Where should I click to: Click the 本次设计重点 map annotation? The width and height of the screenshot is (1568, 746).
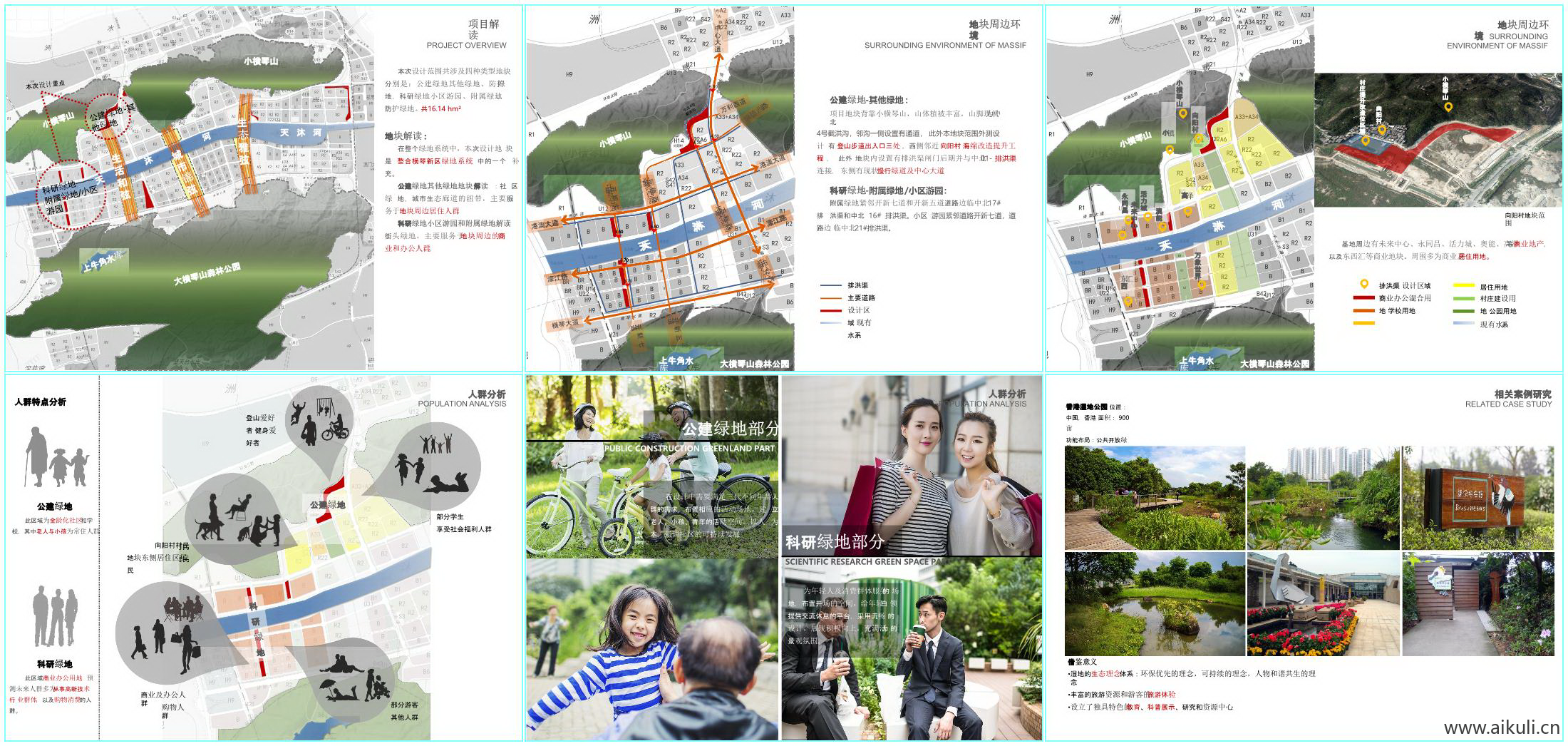(47, 86)
